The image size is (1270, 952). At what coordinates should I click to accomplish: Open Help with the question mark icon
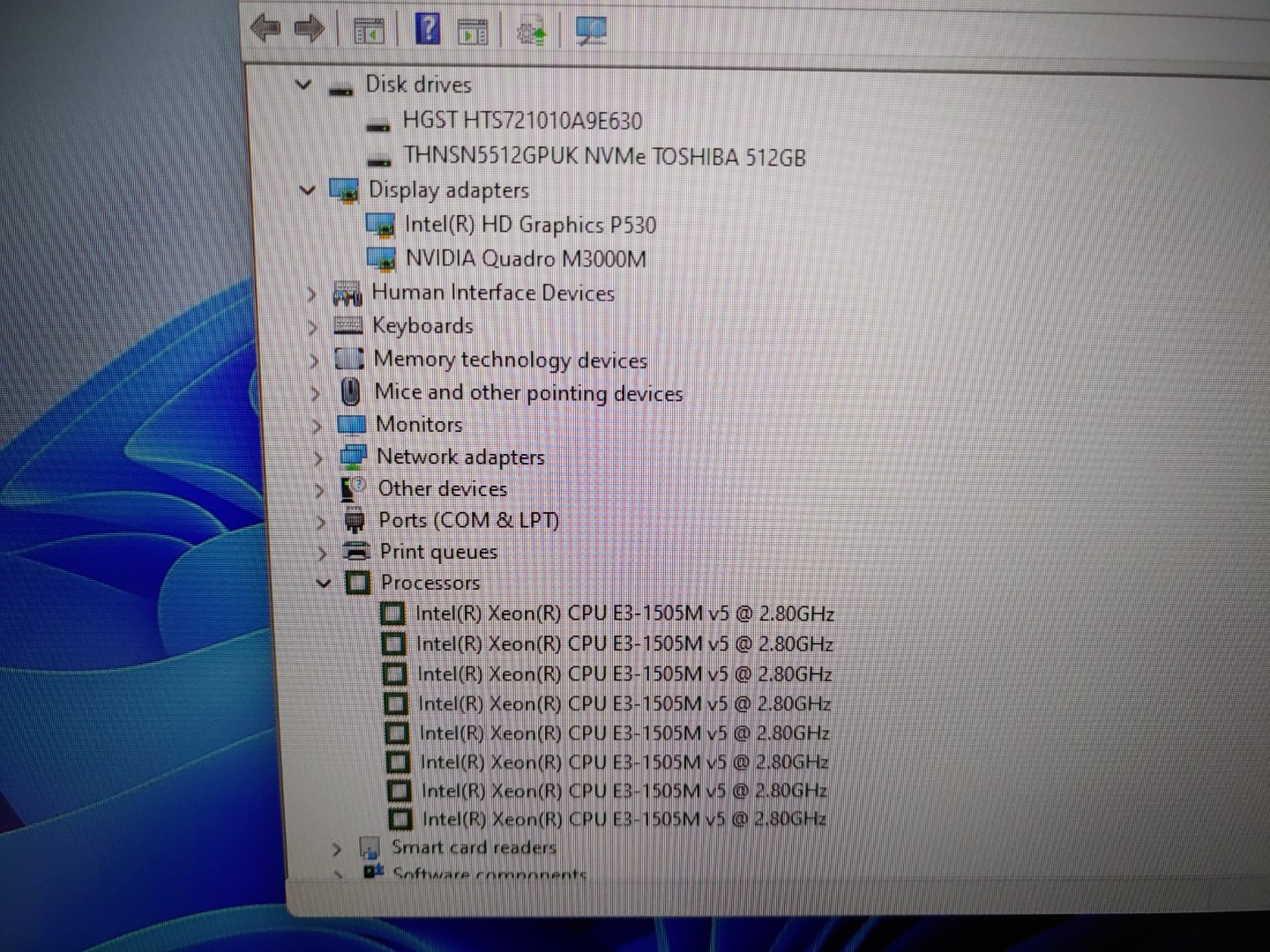click(x=428, y=29)
